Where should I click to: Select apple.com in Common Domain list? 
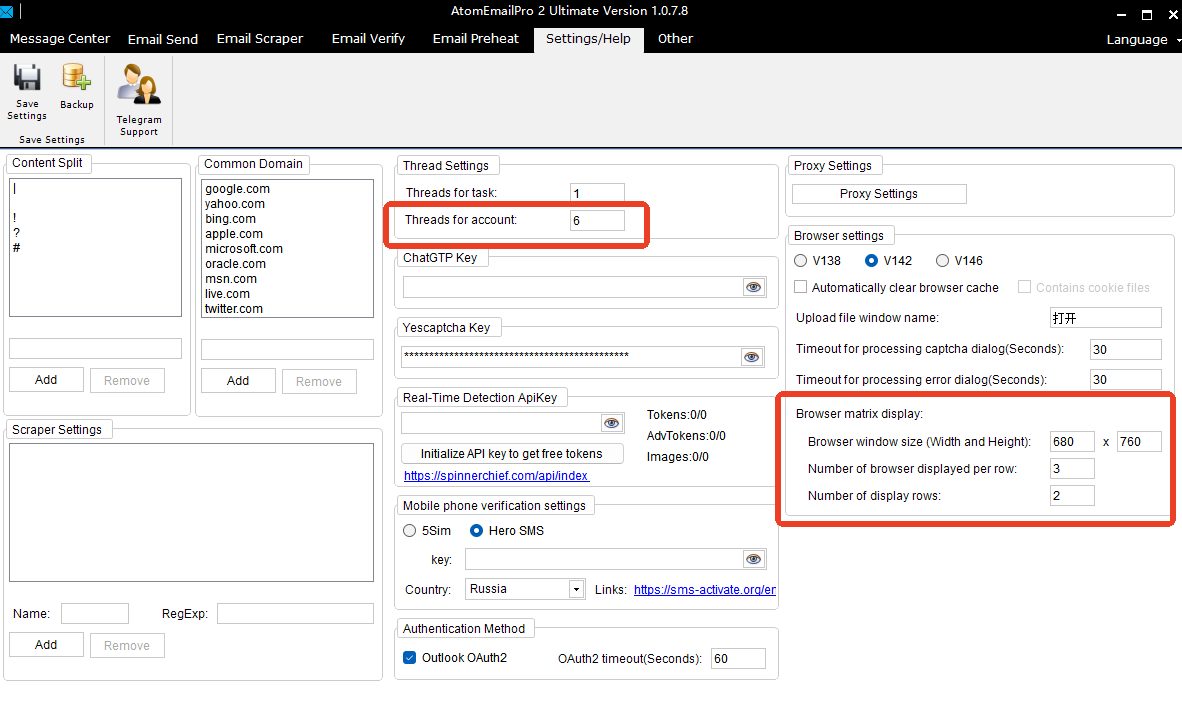point(234,234)
